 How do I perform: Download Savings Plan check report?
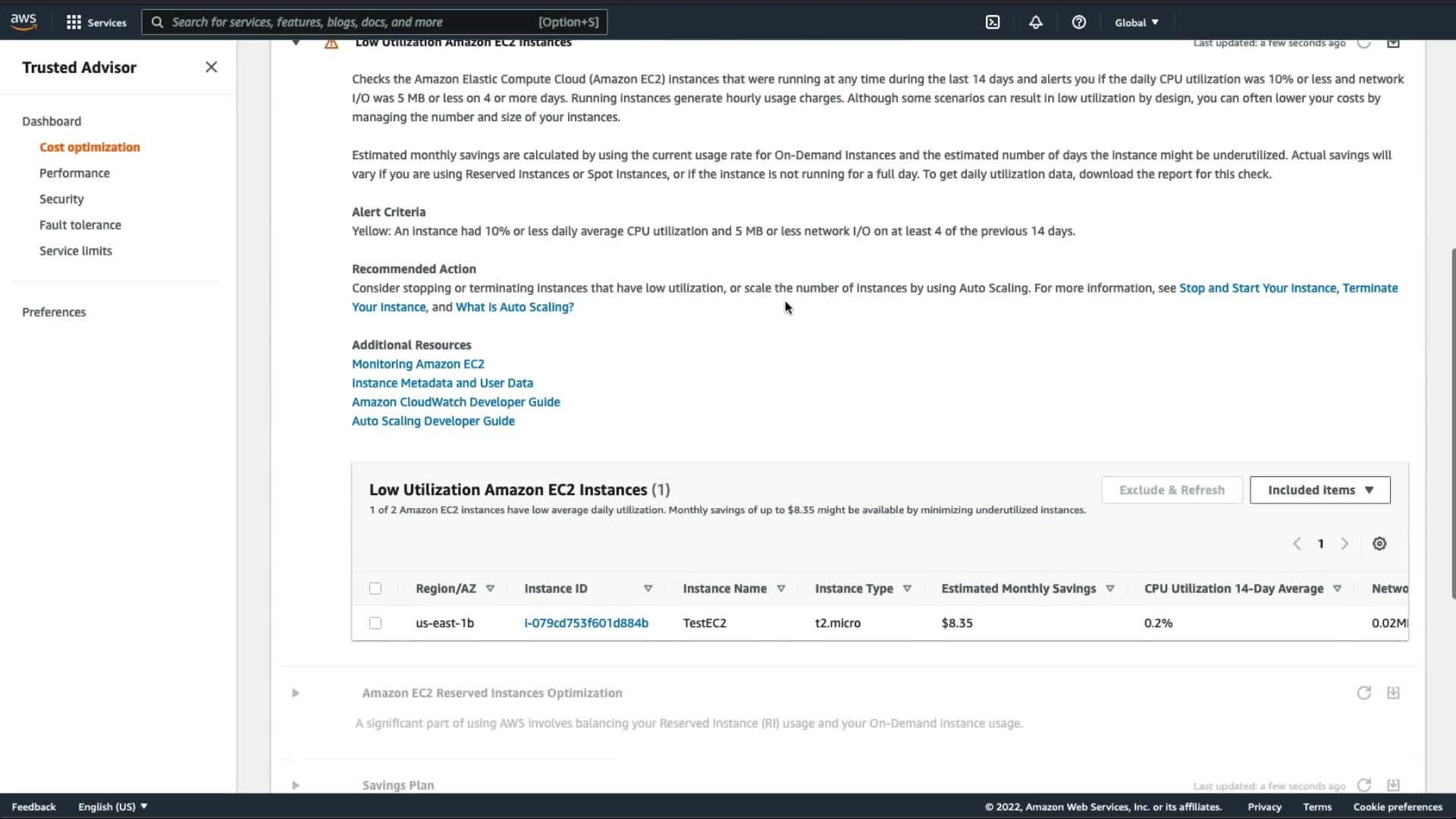[x=1393, y=785]
